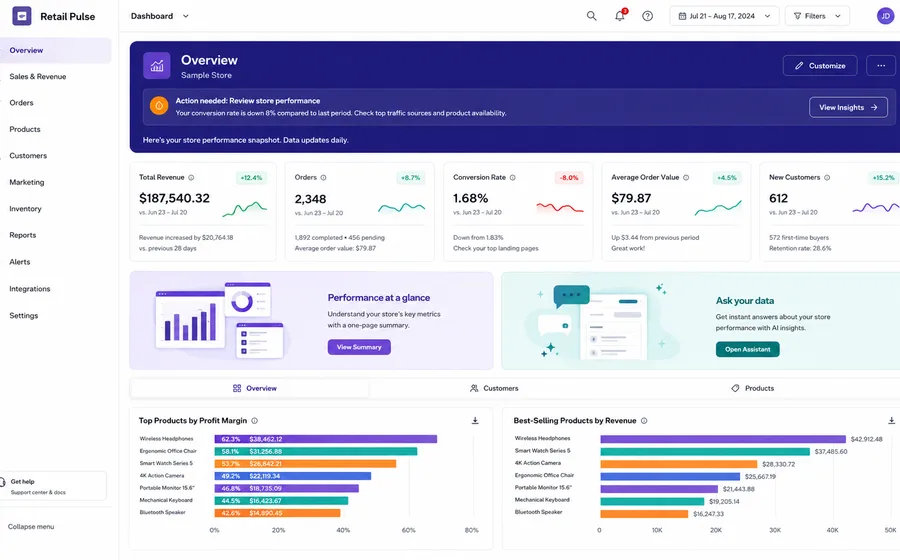Click the -8.0% Conversion Rate badge
Image resolution: width=900 pixels, height=560 pixels.
coord(569,178)
